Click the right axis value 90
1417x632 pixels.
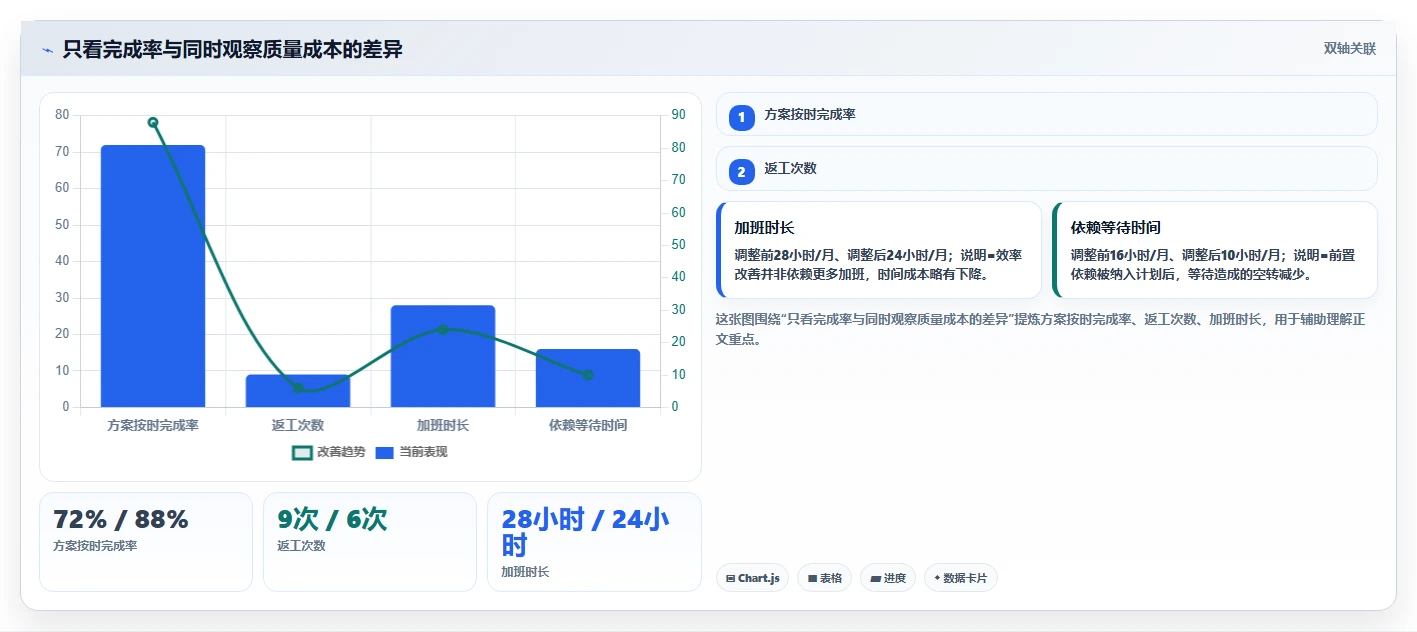coord(678,115)
